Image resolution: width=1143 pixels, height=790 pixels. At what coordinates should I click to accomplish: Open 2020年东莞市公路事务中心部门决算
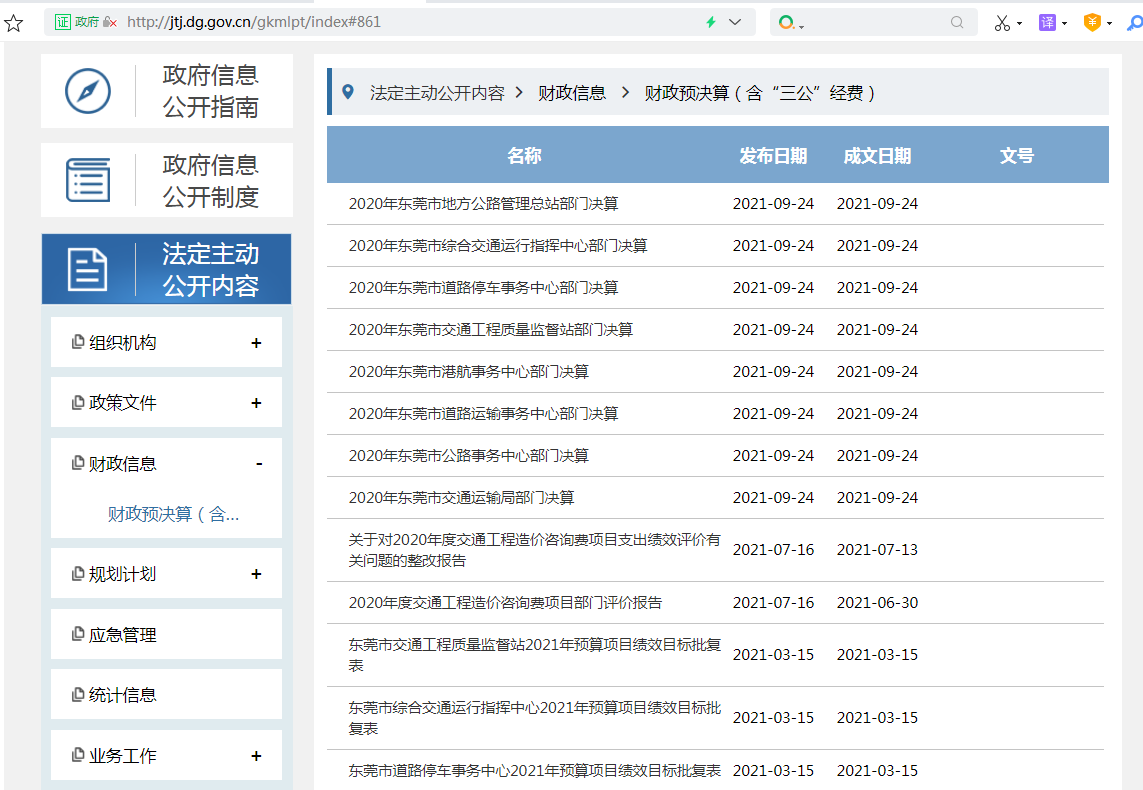469,455
